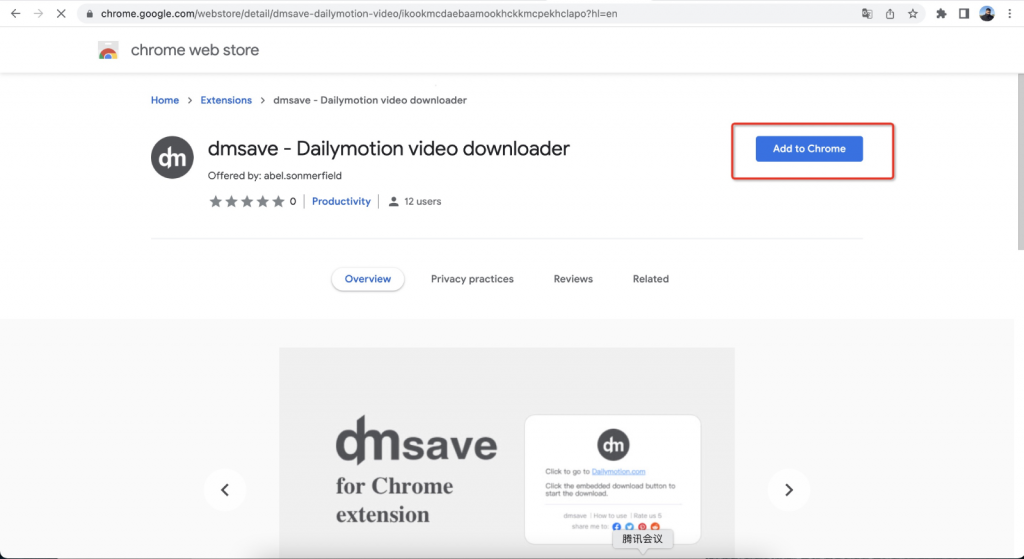Screen dimensions: 1024x559
Task: Click the Chrome Web Store logo
Action: click(x=108, y=50)
